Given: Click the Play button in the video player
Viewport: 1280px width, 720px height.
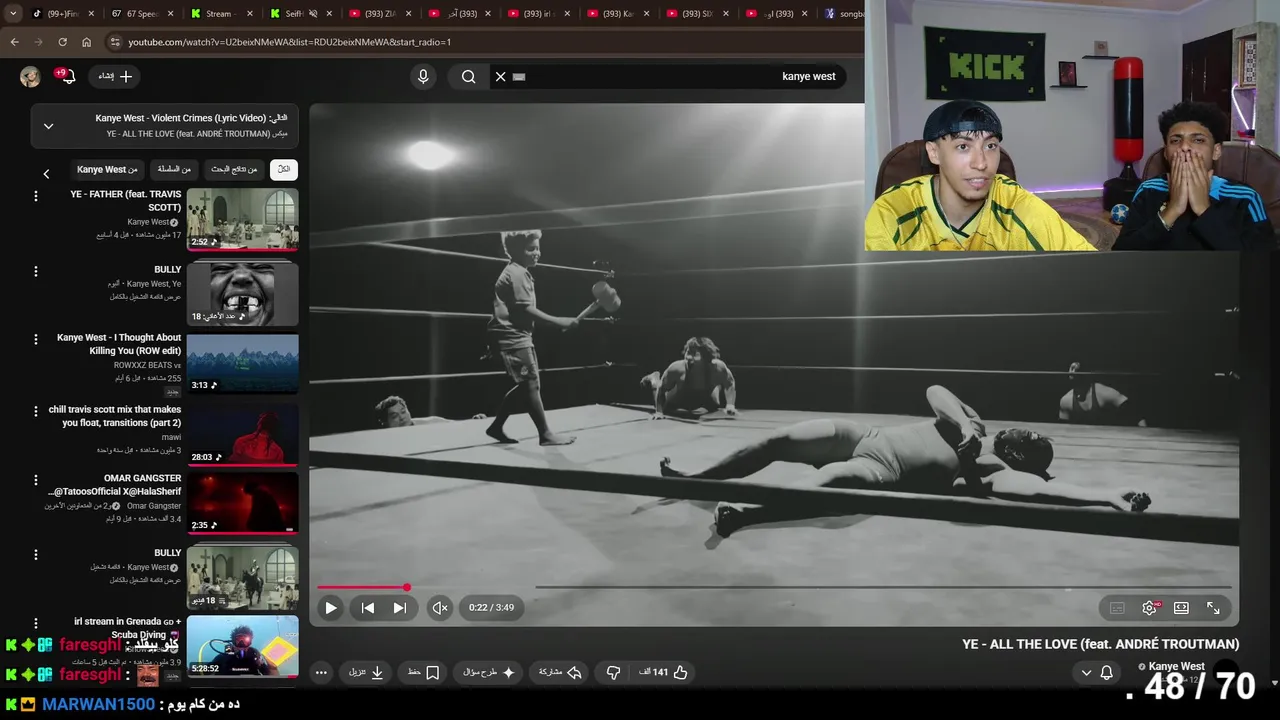Looking at the screenshot, I should pyautogui.click(x=331, y=608).
